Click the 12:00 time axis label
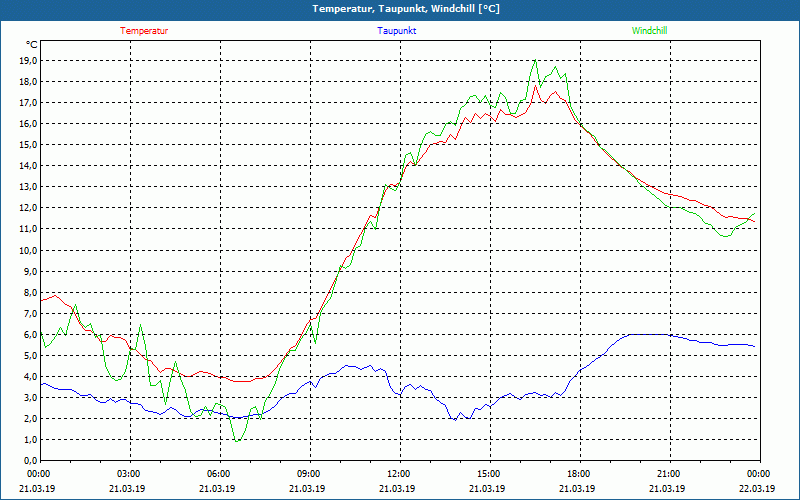Screen dimensions: 800x500 click(401, 474)
